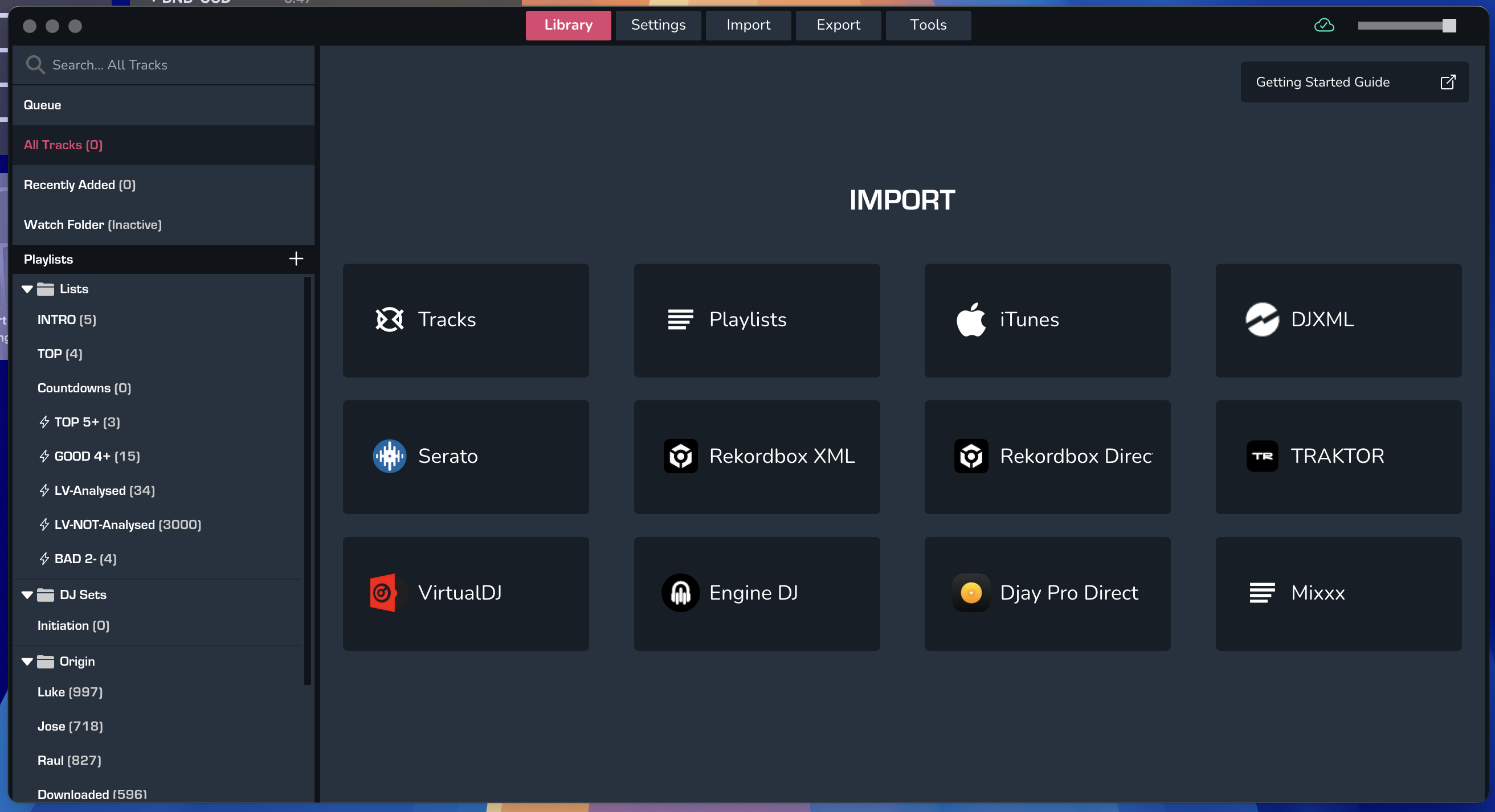1495x812 pixels.
Task: Import from Mixxx tile
Action: click(1338, 593)
